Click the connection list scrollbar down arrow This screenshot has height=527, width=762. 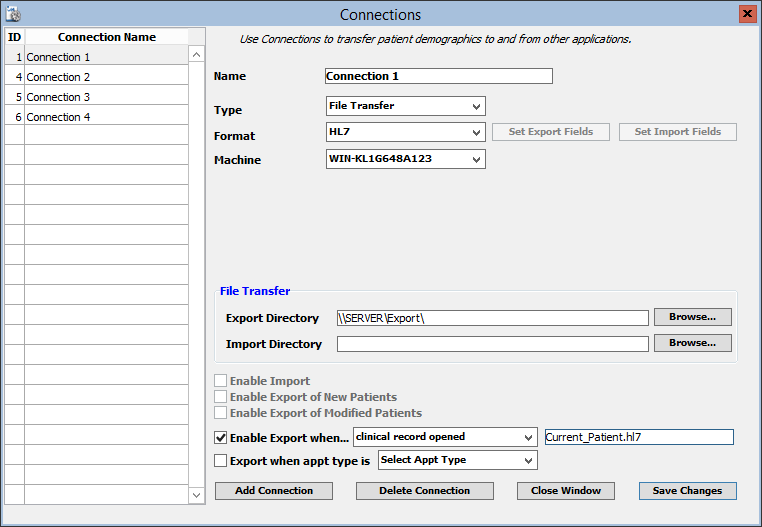coord(196,495)
